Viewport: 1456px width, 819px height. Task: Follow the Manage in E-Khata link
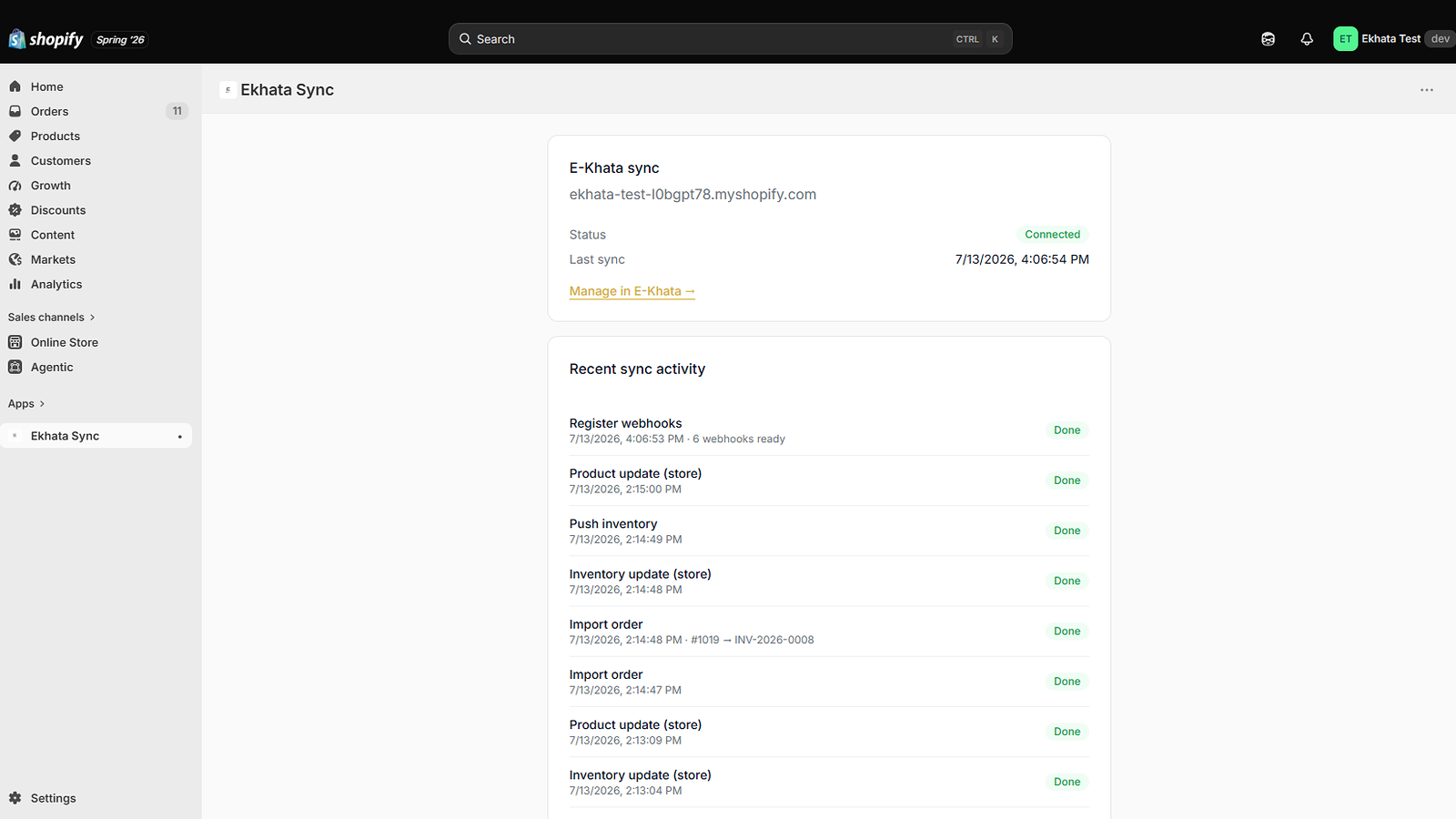[632, 291]
